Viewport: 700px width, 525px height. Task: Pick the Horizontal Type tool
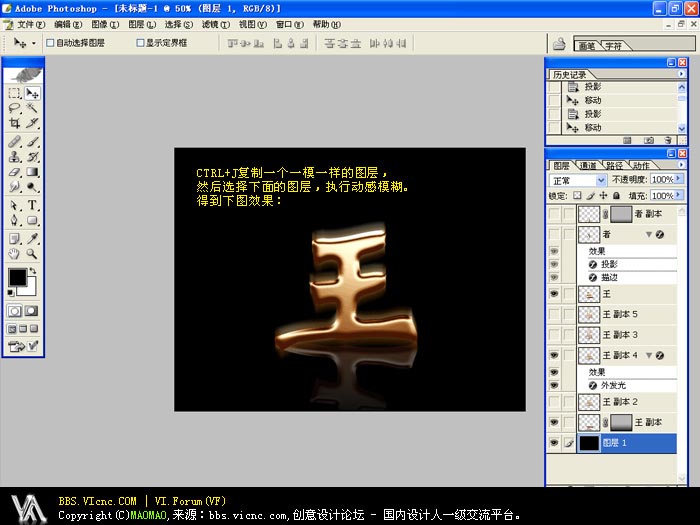[32, 205]
